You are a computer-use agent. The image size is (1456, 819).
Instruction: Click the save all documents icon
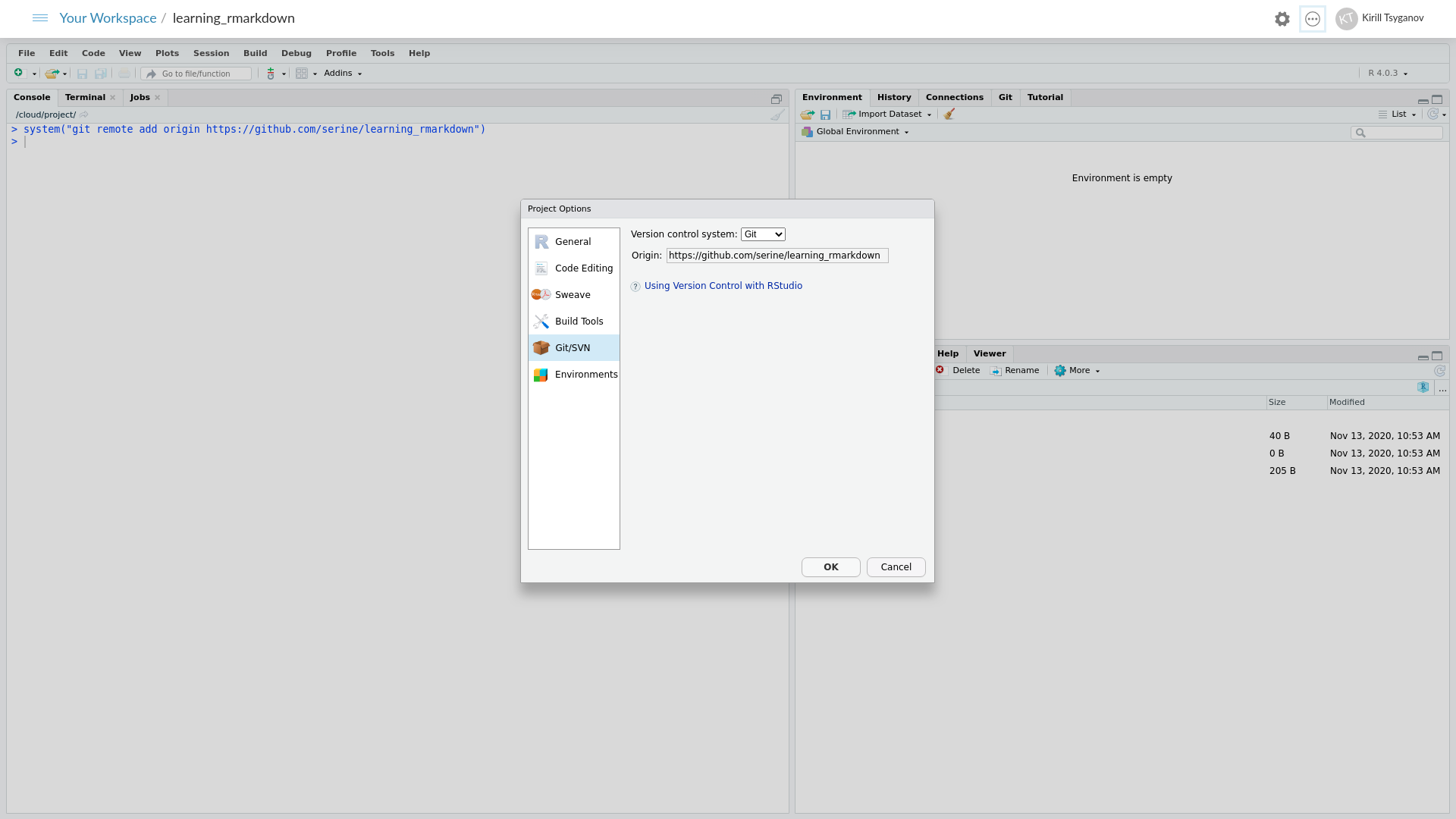100,74
